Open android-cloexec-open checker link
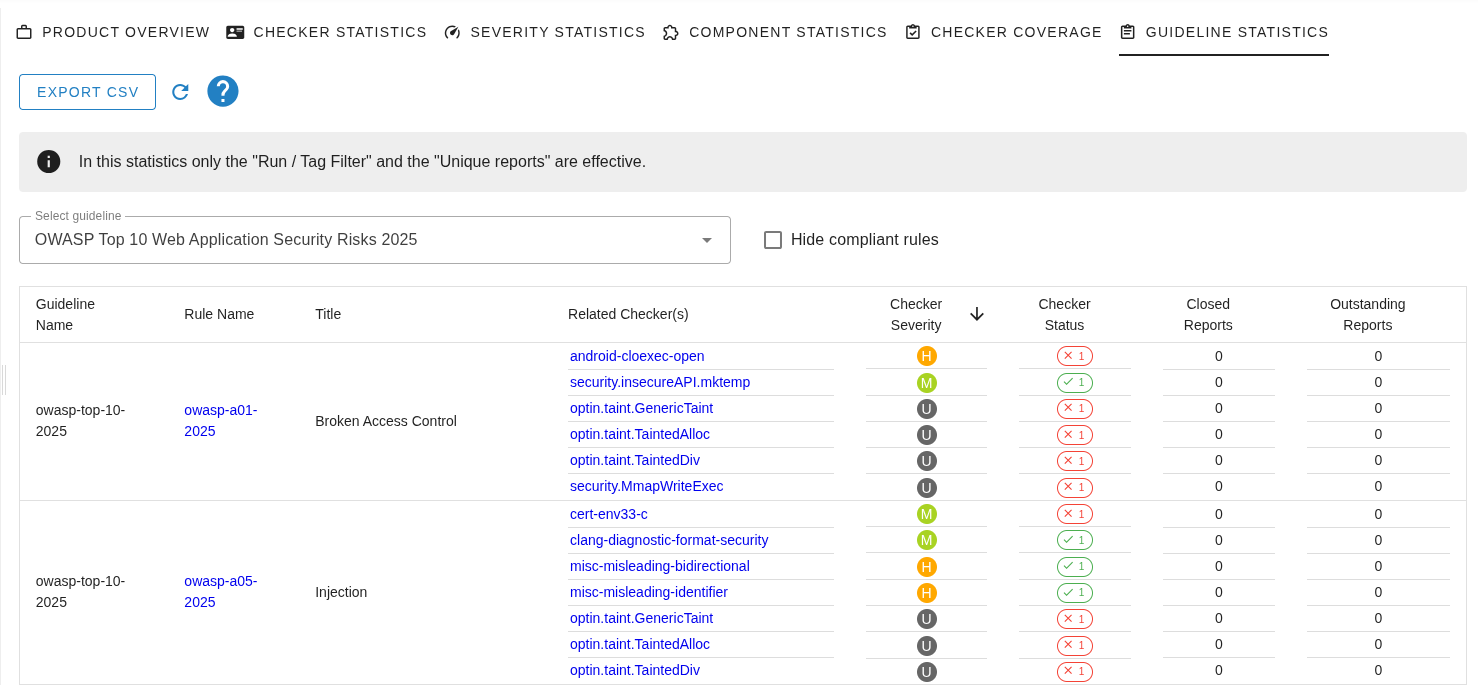 click(x=637, y=356)
